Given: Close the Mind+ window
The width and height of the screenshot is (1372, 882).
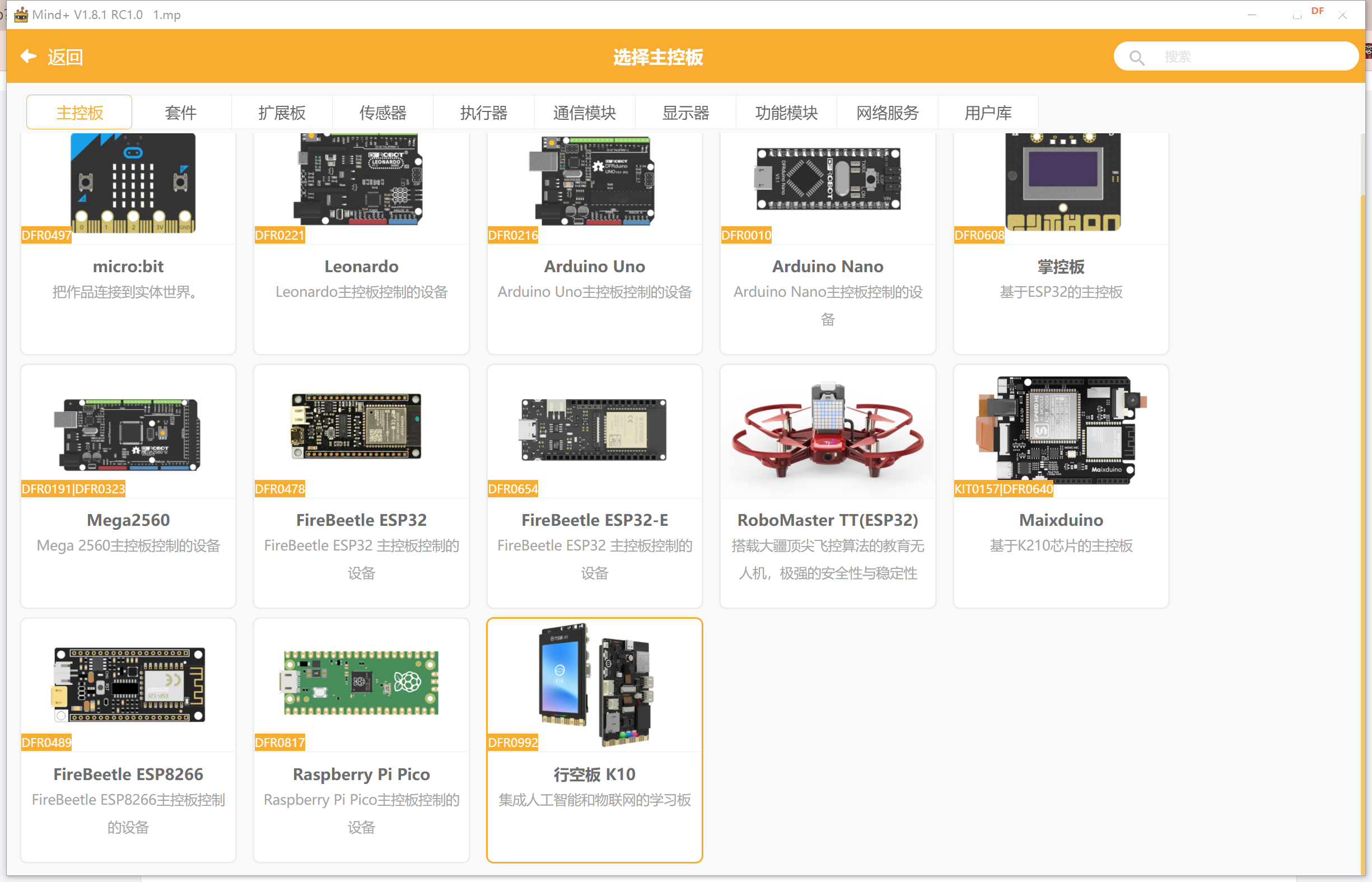Looking at the screenshot, I should point(1342,15).
